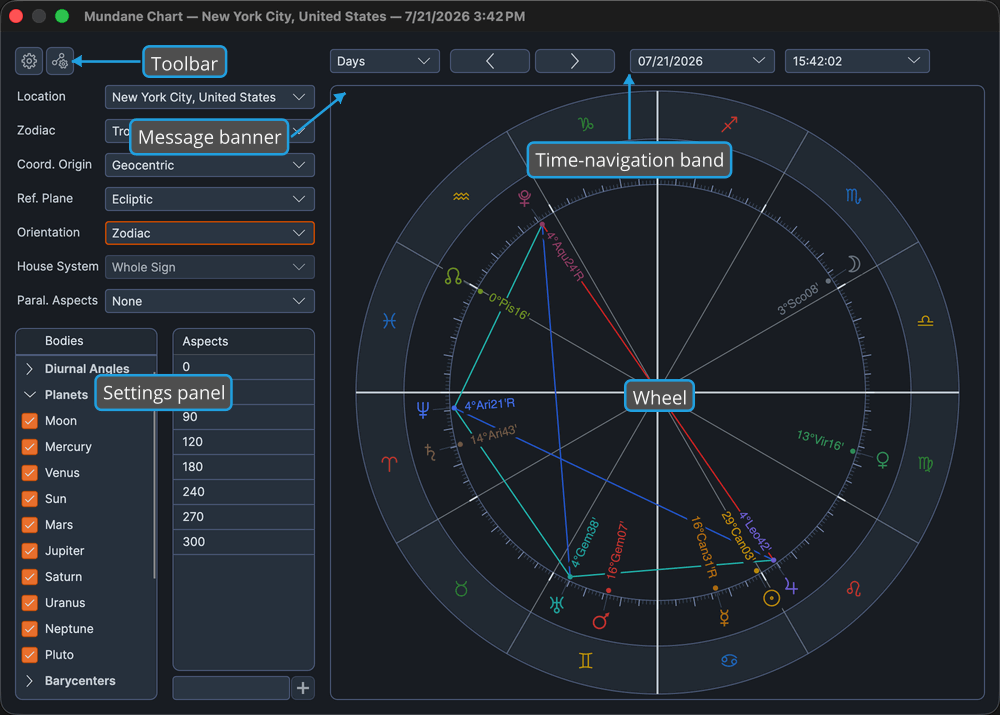Screen dimensions: 1000x715
Task: Click the Virgo sign glyph on wheel
Action: pos(925,464)
